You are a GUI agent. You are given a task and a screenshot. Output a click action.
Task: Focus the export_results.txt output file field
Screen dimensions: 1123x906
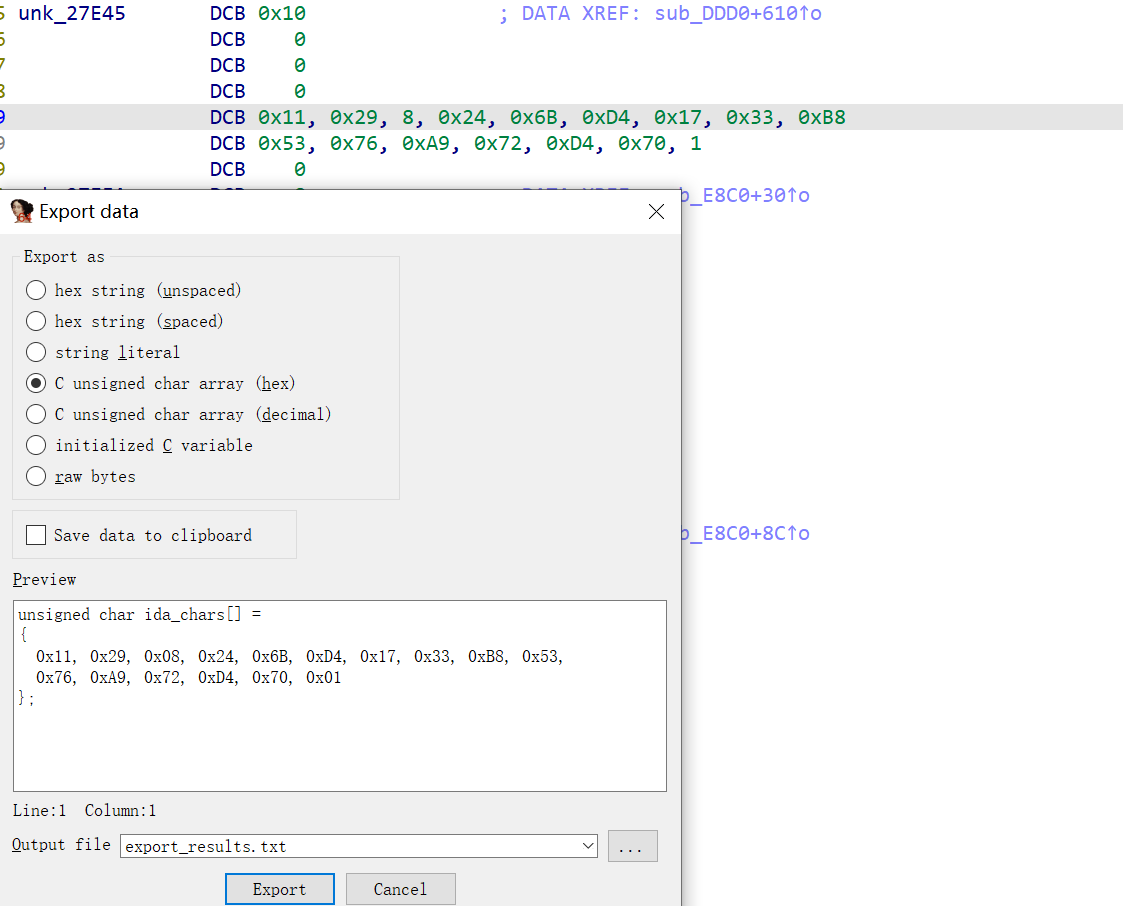pos(350,847)
